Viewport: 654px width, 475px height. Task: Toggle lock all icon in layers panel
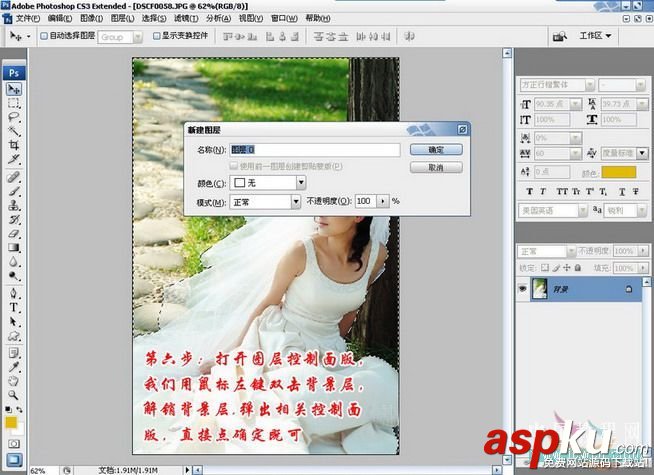pos(578,268)
